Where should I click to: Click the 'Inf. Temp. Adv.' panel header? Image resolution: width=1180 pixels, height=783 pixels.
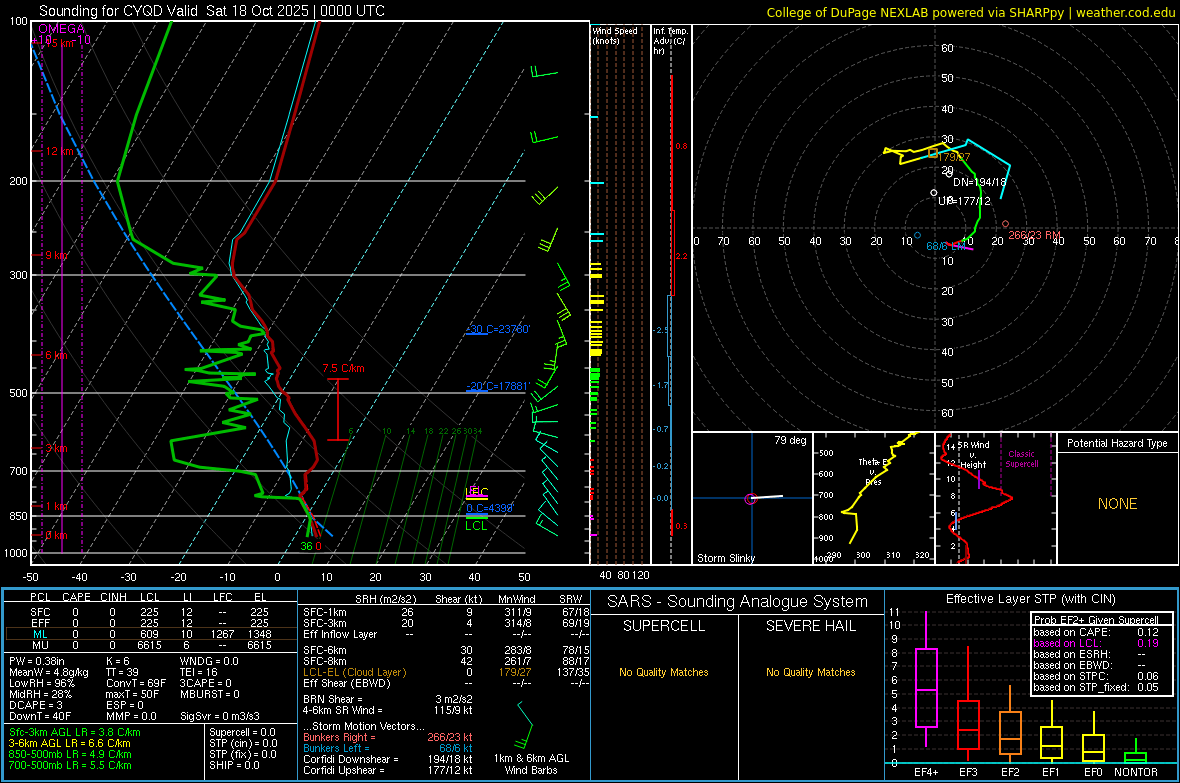click(670, 41)
